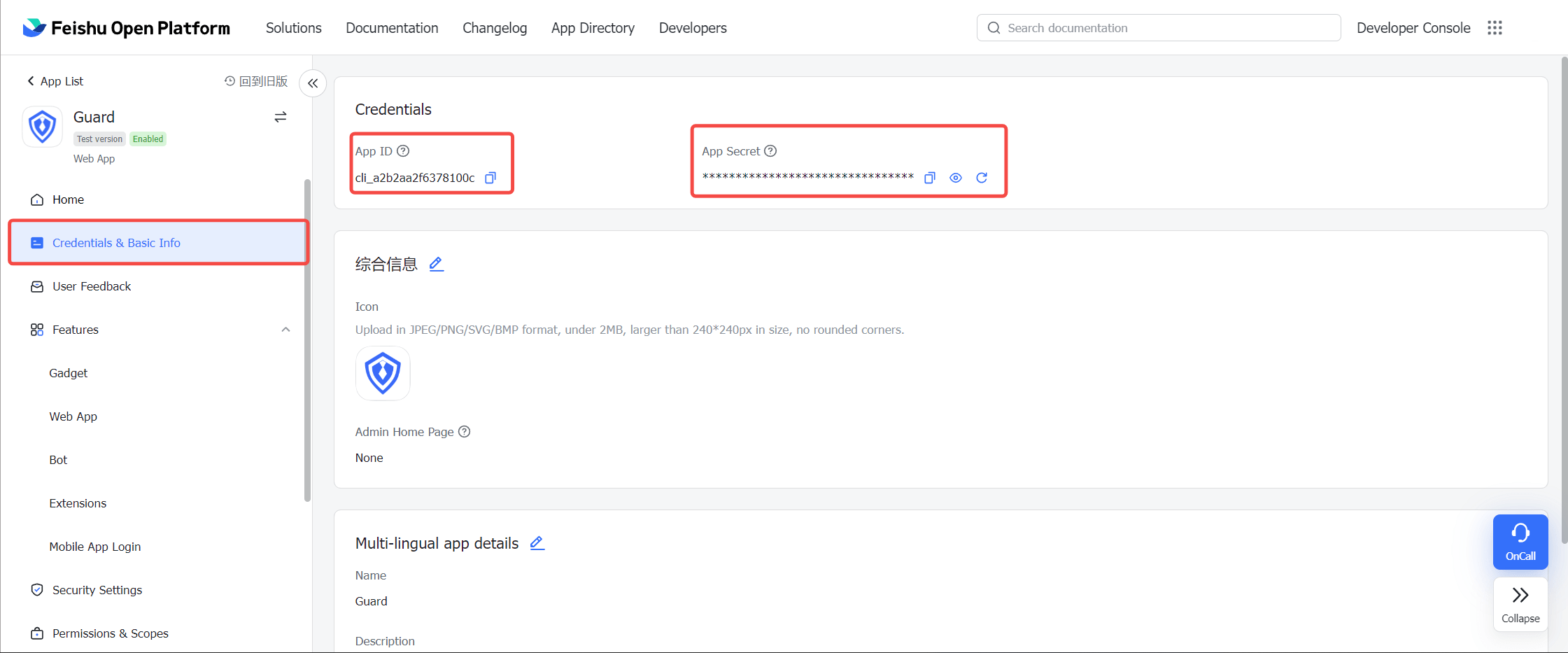Copy the App Secret
The width and height of the screenshot is (1568, 653).
click(x=929, y=178)
